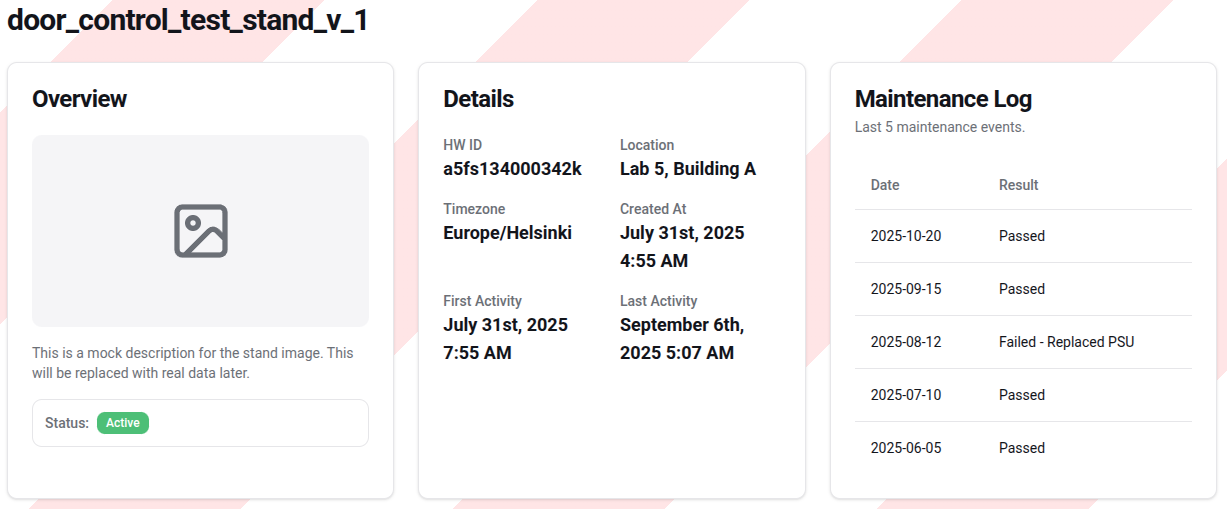Select the Europe/Helsinki timezone value
This screenshot has width=1227, height=509.
coord(507,233)
